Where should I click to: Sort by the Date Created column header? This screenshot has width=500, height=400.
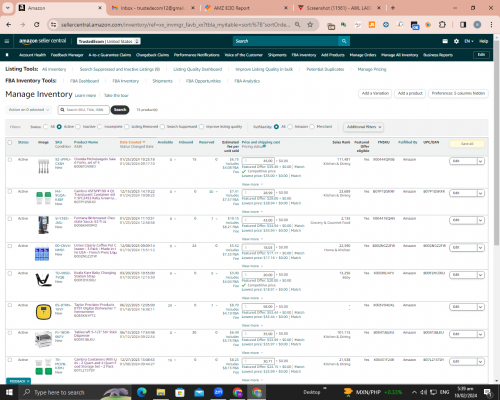(x=132, y=142)
